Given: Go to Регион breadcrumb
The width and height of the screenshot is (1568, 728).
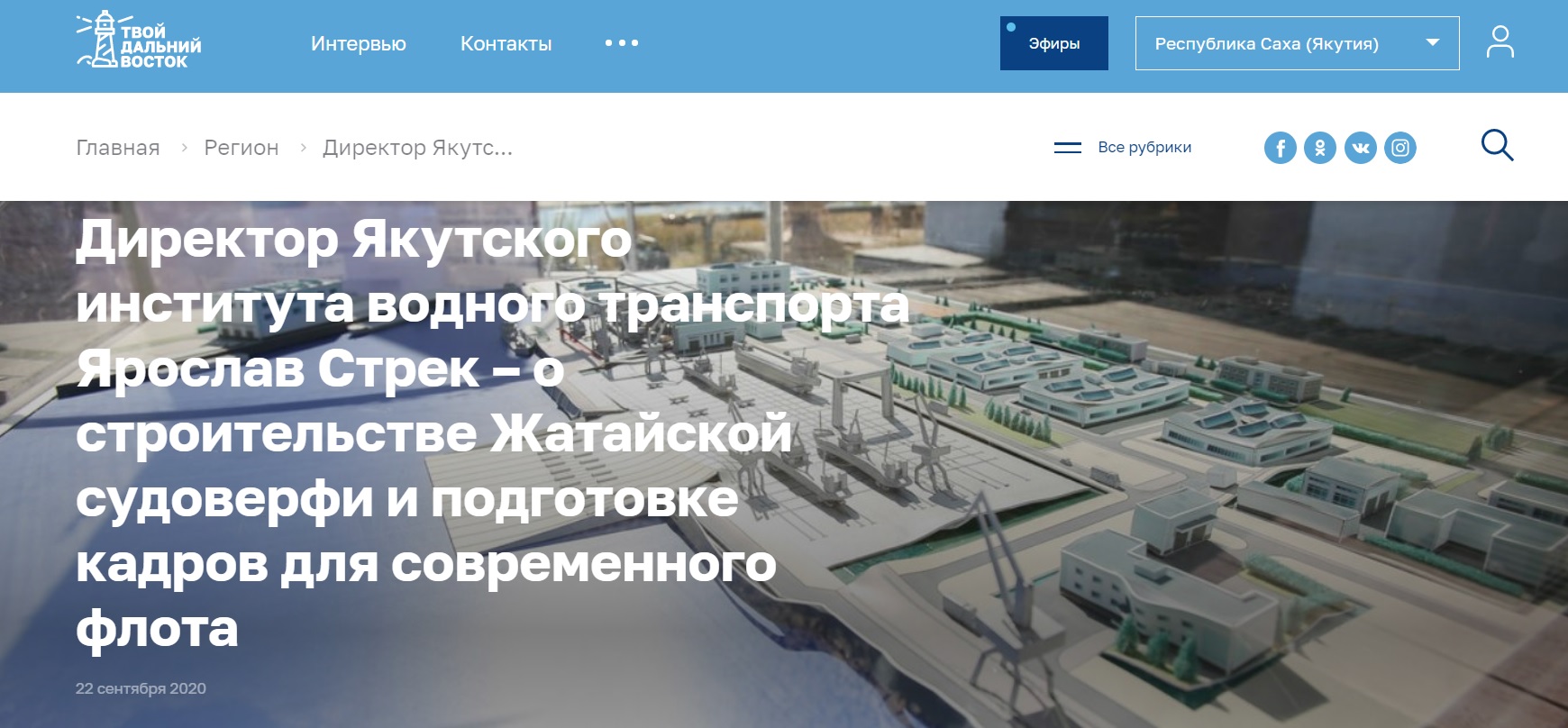Looking at the screenshot, I should tap(242, 148).
